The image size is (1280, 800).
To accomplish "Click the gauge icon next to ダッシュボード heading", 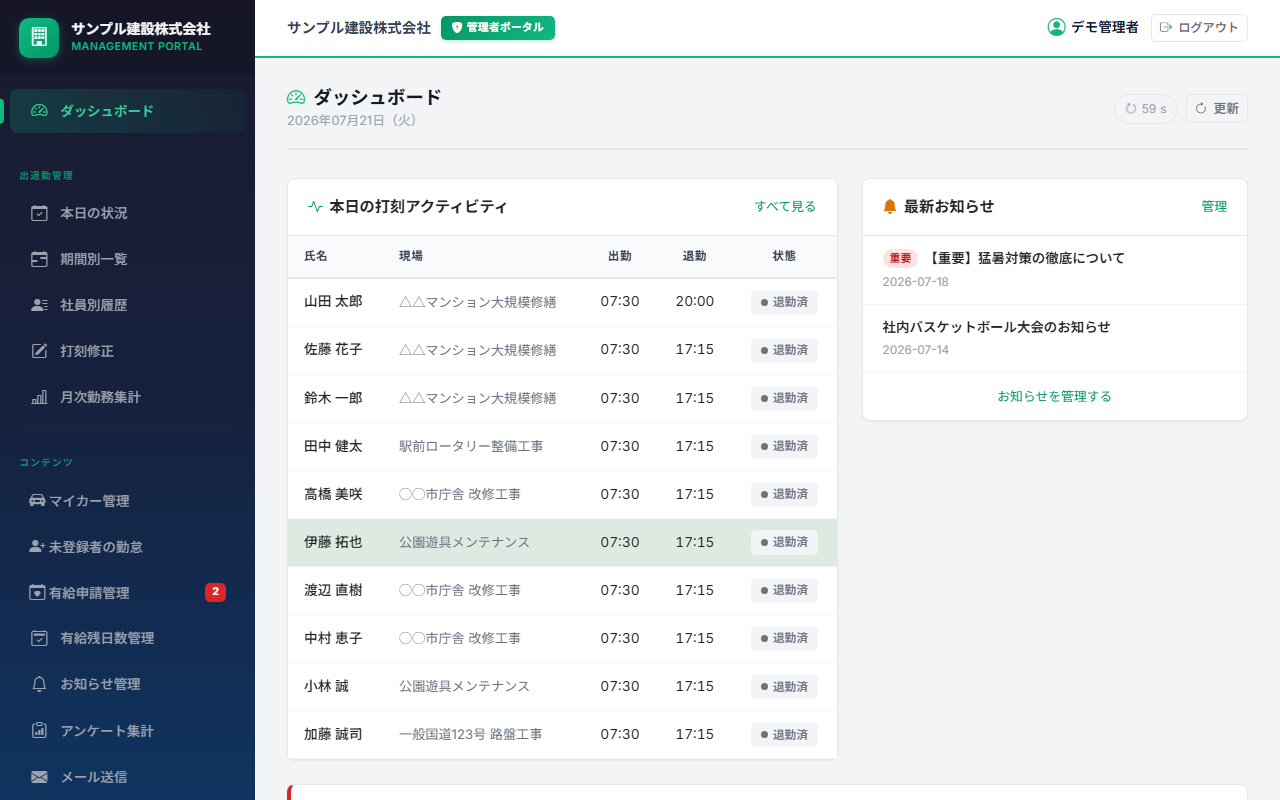I will pos(296,97).
